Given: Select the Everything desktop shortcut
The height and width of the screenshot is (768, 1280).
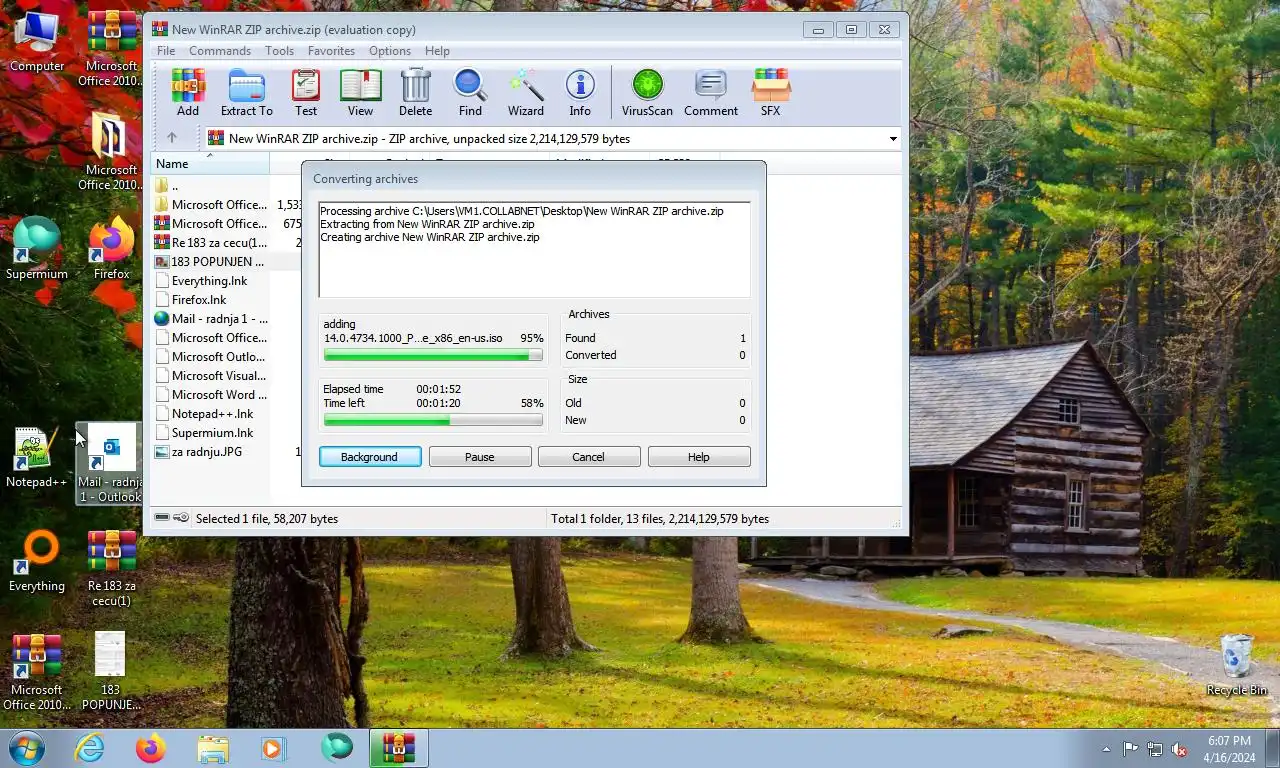Looking at the screenshot, I should click(37, 561).
